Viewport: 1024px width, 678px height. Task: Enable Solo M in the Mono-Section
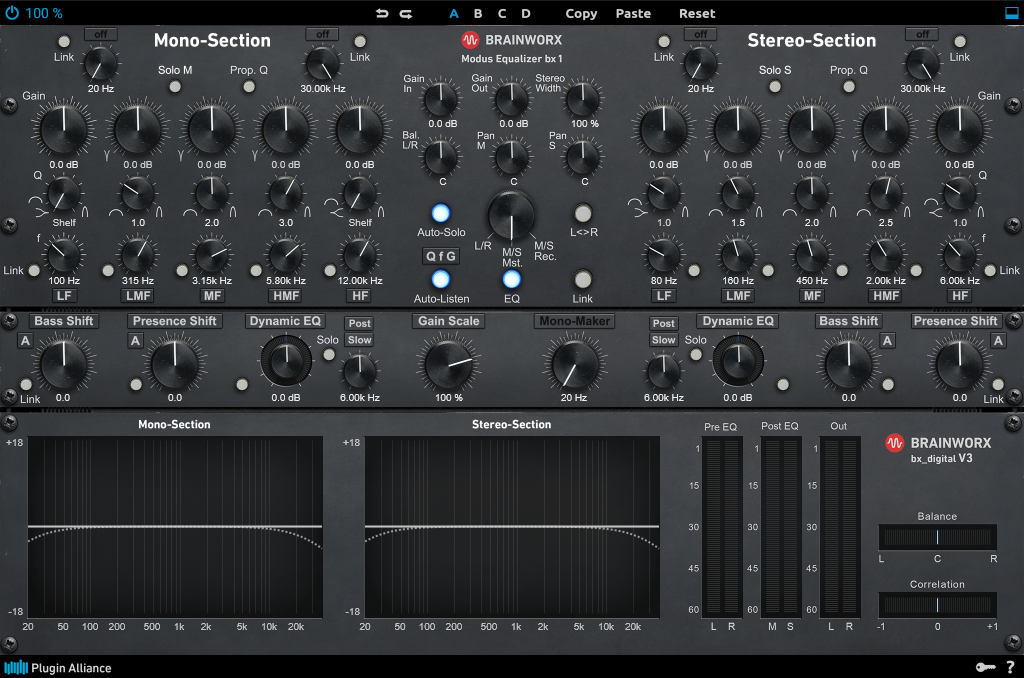(x=175, y=86)
